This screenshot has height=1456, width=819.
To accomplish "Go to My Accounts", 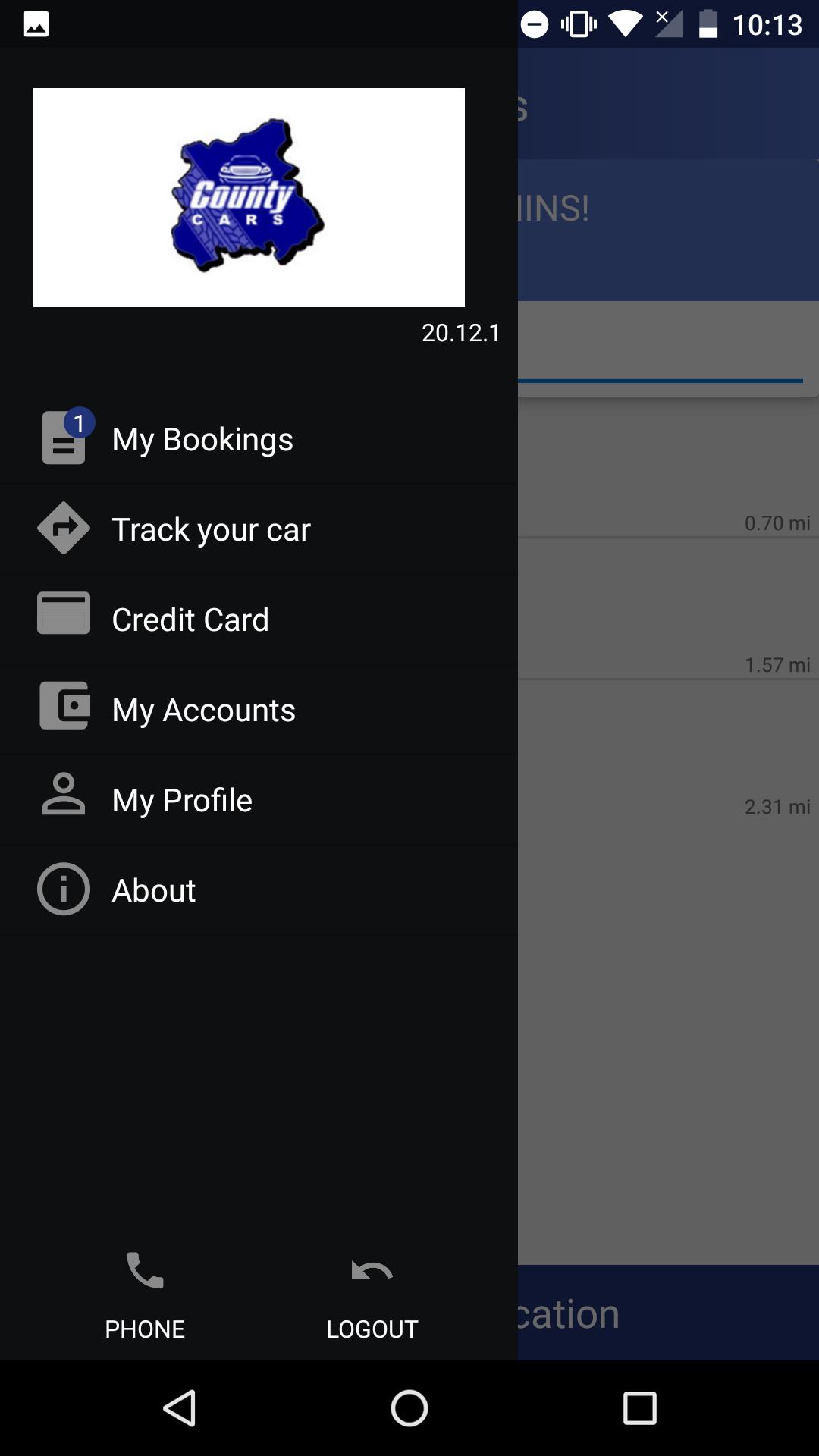I will (203, 711).
